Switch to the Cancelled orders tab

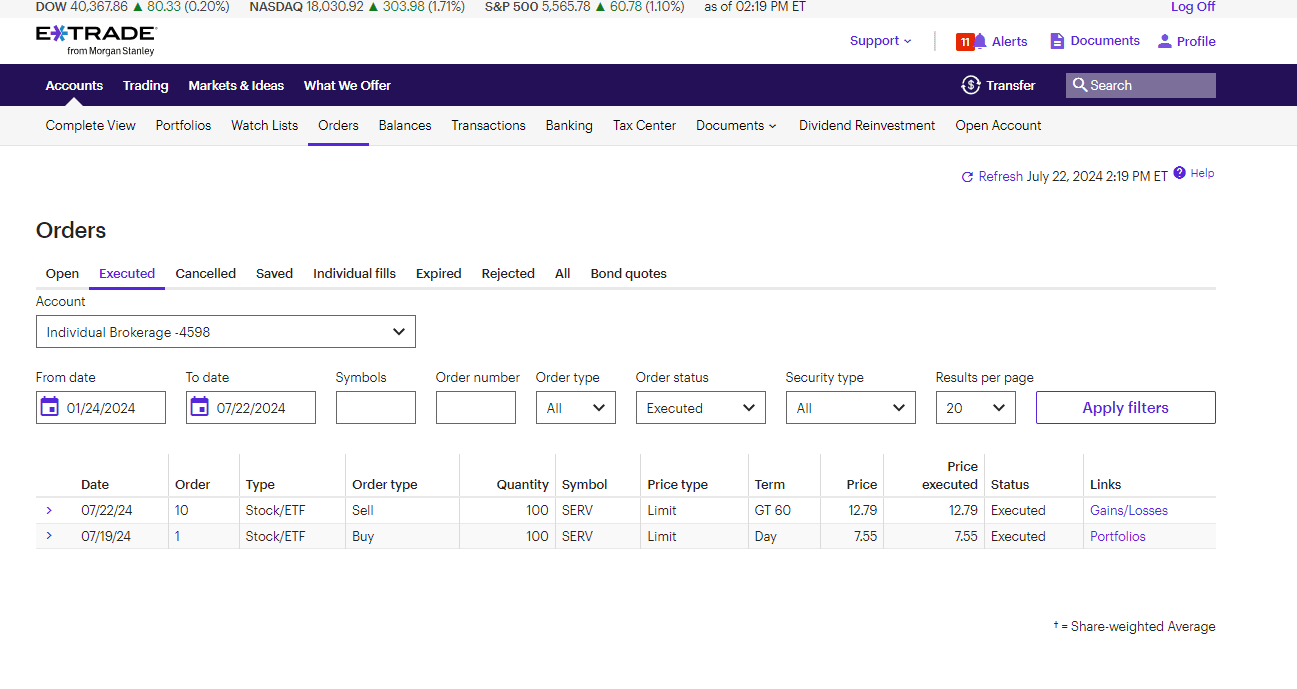pos(205,273)
